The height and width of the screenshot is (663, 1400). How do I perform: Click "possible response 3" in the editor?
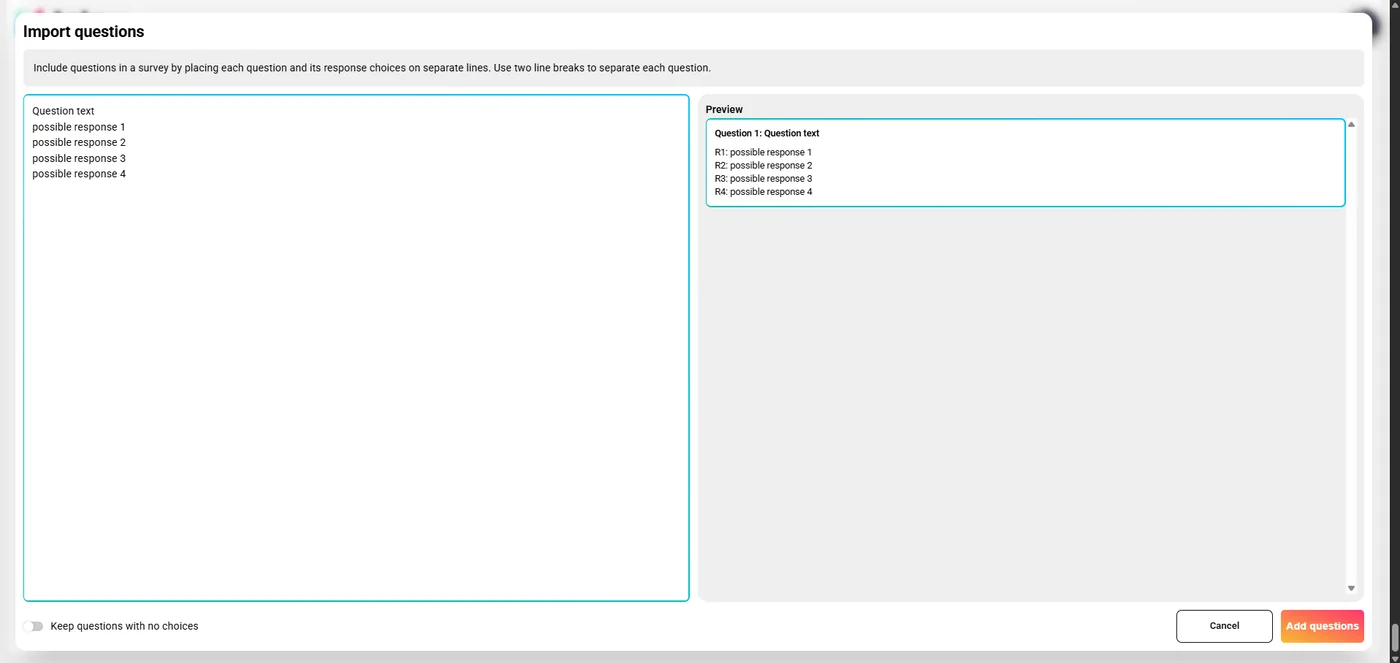(x=78, y=158)
